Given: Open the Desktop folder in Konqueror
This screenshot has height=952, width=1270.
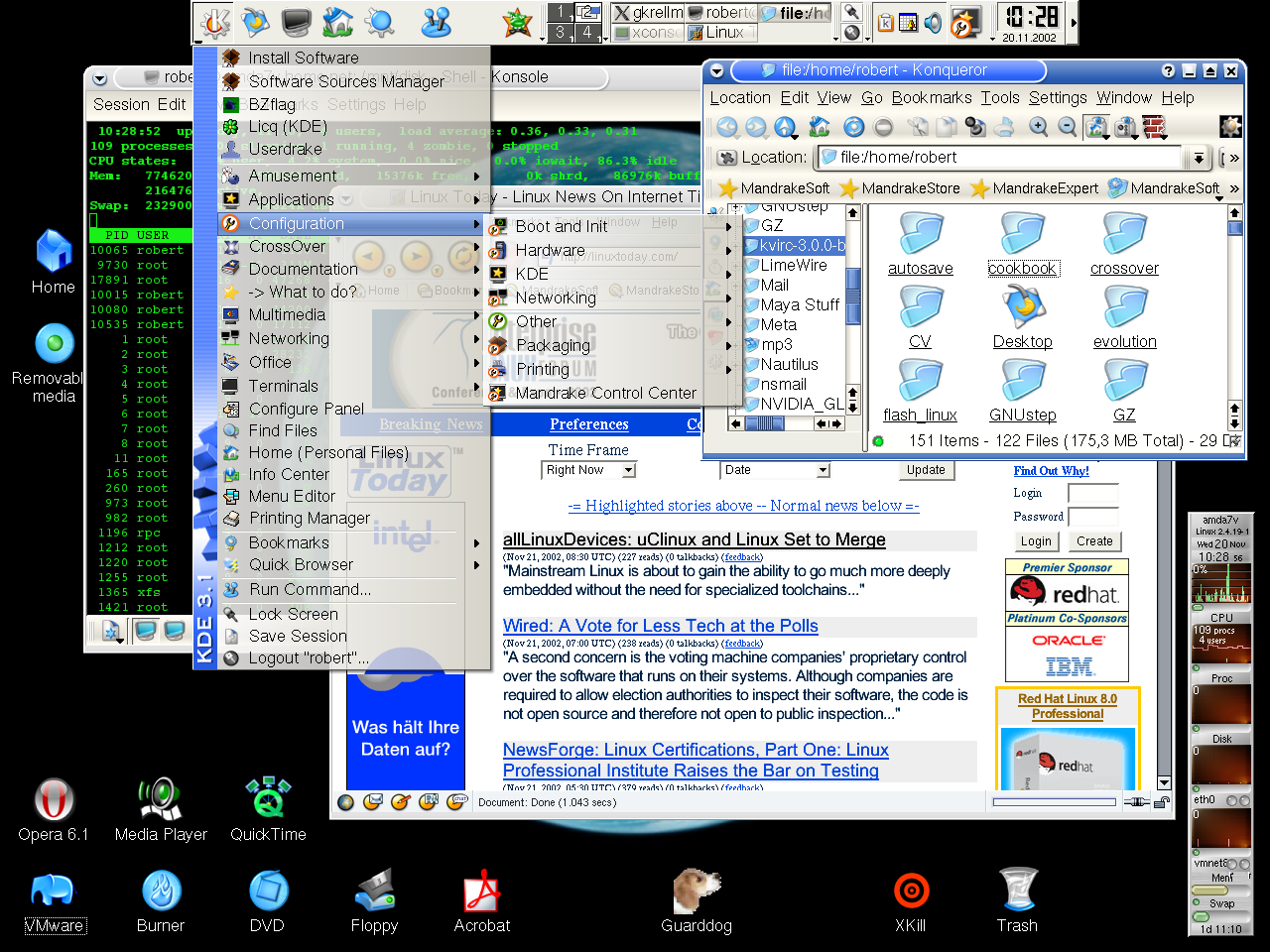Looking at the screenshot, I should click(1023, 317).
